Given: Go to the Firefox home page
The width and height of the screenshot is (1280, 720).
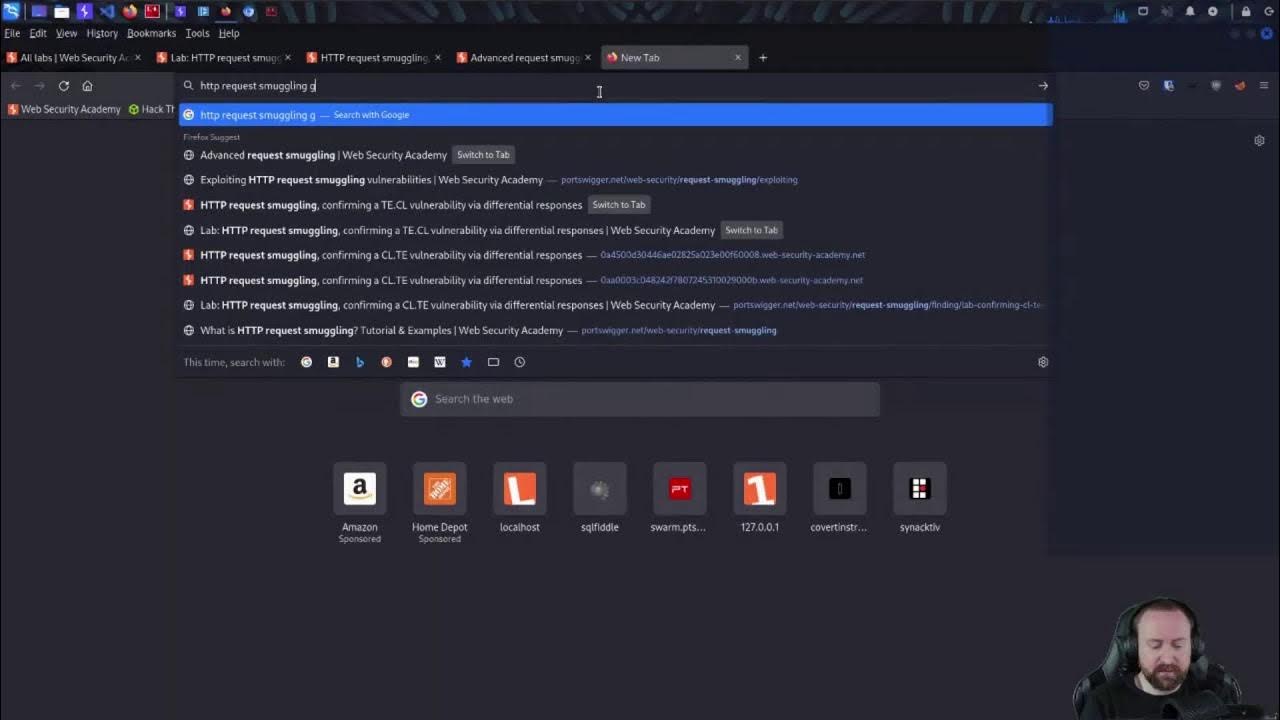Looking at the screenshot, I should pos(87,86).
